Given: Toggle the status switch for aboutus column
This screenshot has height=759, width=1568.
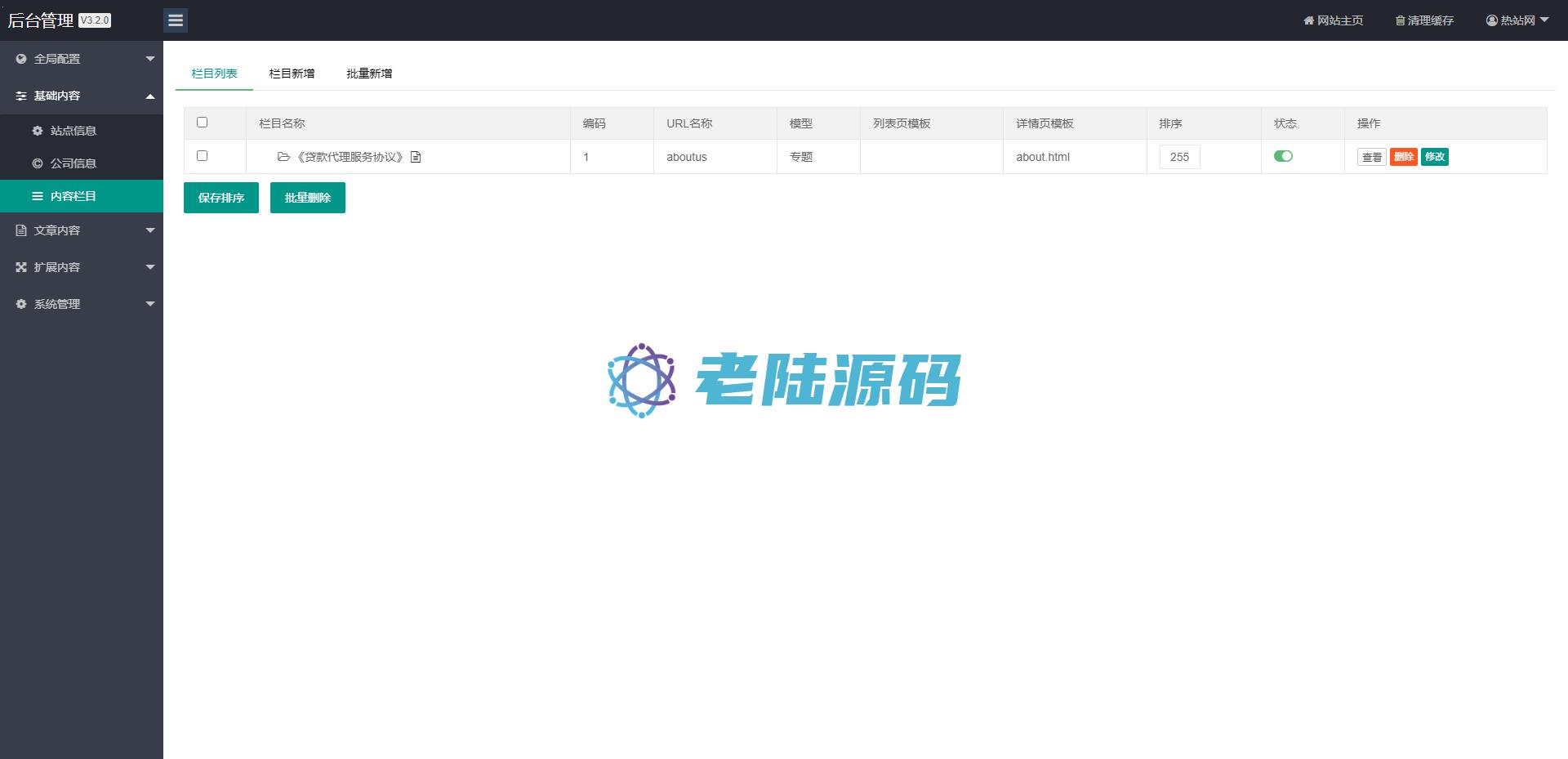Looking at the screenshot, I should pos(1283,156).
